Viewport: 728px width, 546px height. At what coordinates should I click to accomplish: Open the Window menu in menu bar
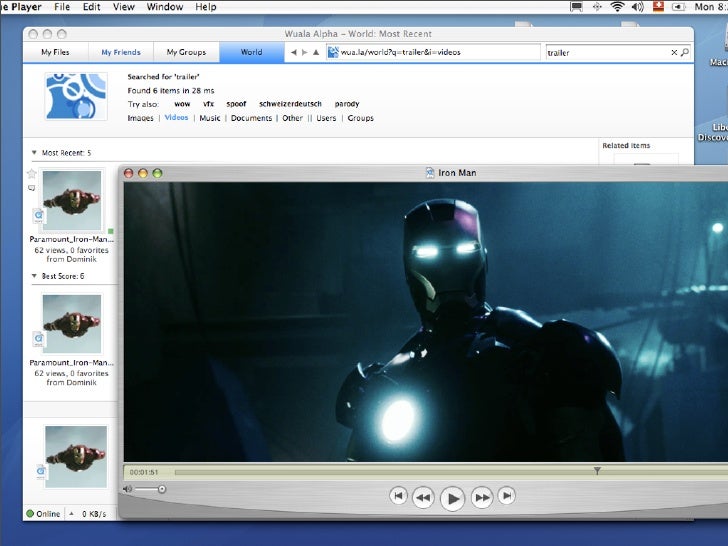164,7
